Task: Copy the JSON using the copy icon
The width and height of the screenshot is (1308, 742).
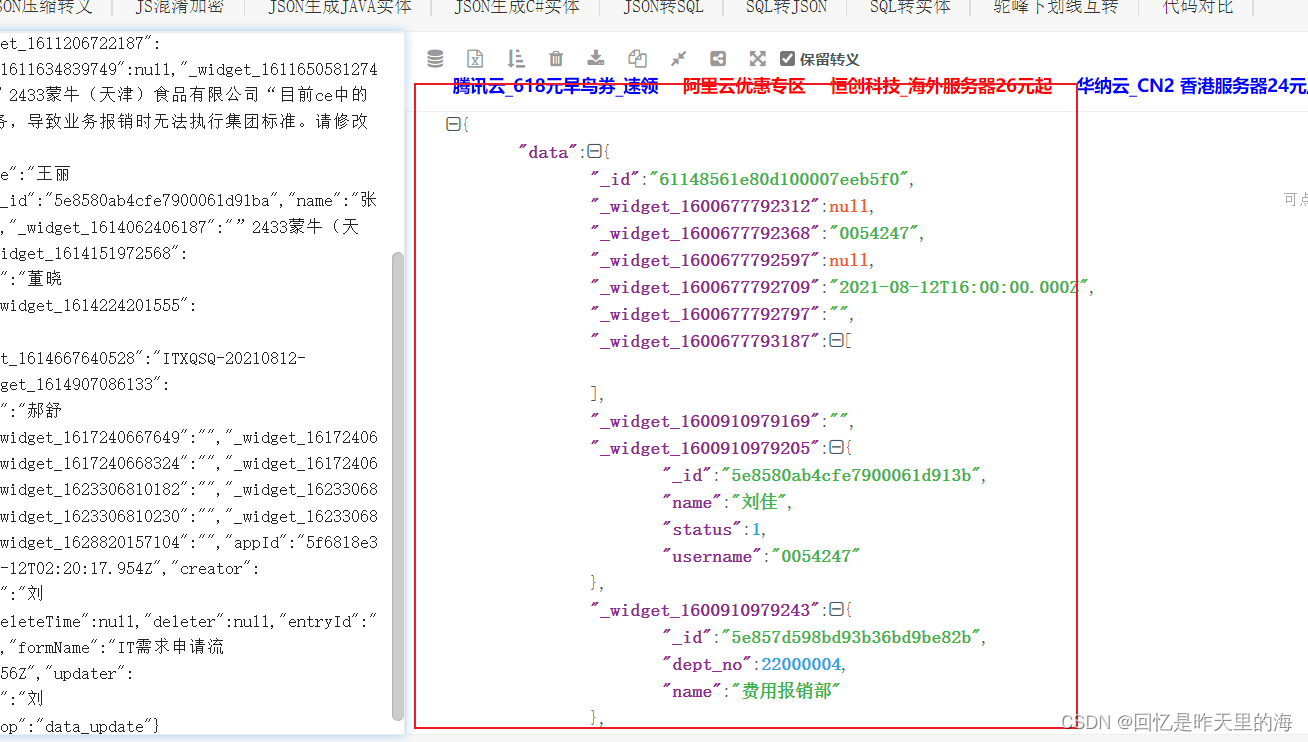Action: (x=637, y=58)
